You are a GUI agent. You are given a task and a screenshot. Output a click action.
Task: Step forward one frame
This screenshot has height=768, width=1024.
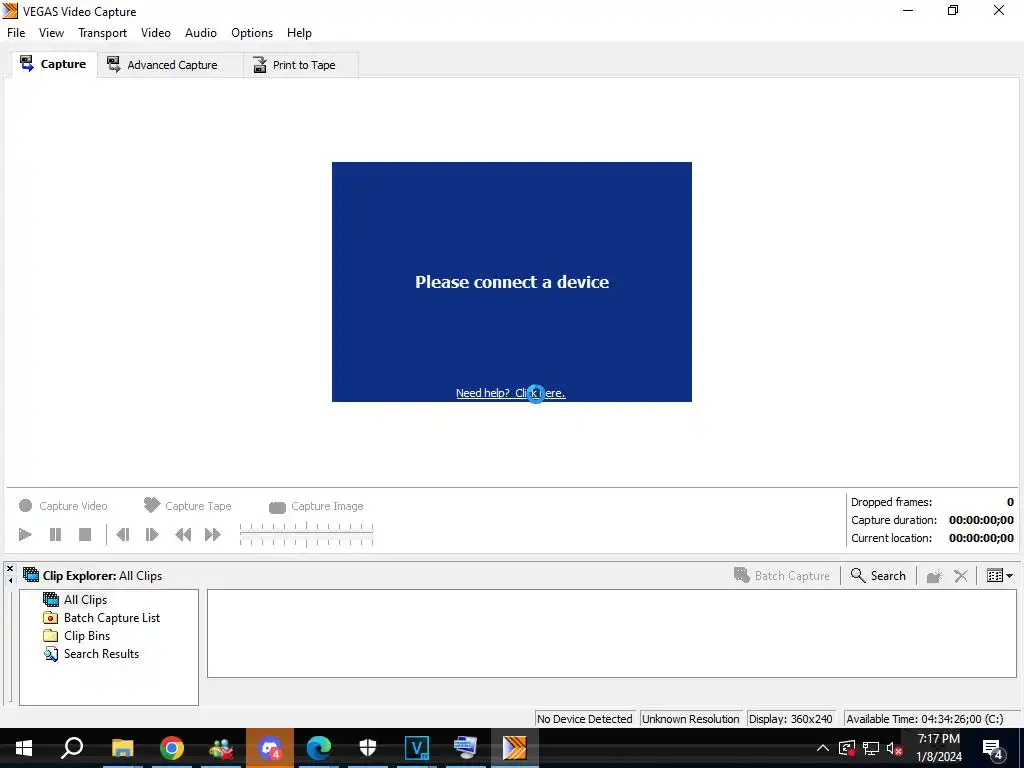pyautogui.click(x=152, y=535)
